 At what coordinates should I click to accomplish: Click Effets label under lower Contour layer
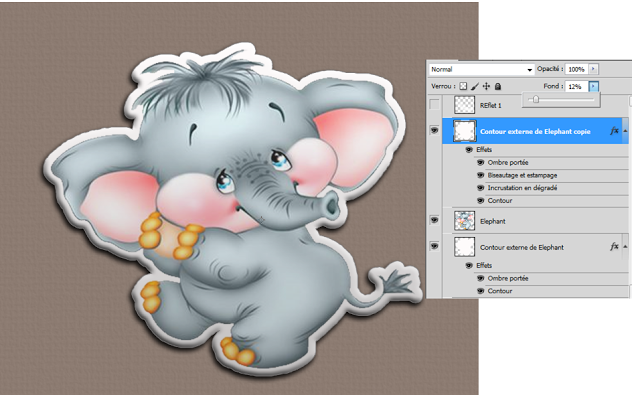484,266
